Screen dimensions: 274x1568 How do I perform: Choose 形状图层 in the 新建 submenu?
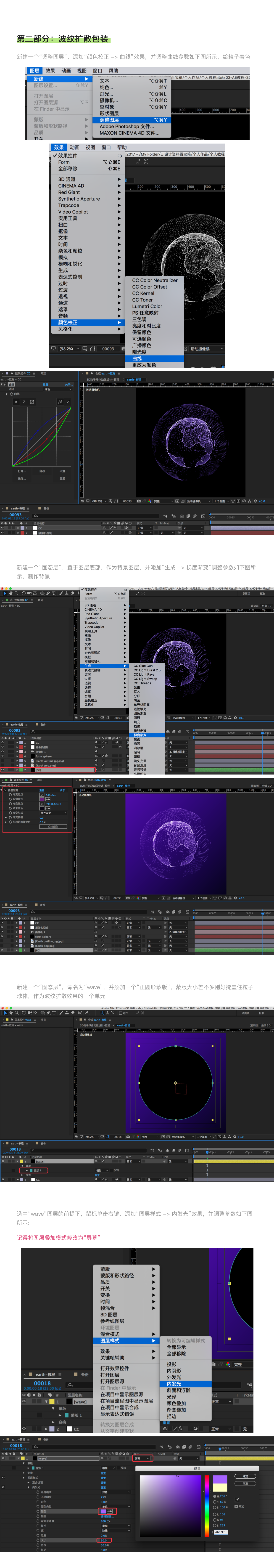coord(133,113)
